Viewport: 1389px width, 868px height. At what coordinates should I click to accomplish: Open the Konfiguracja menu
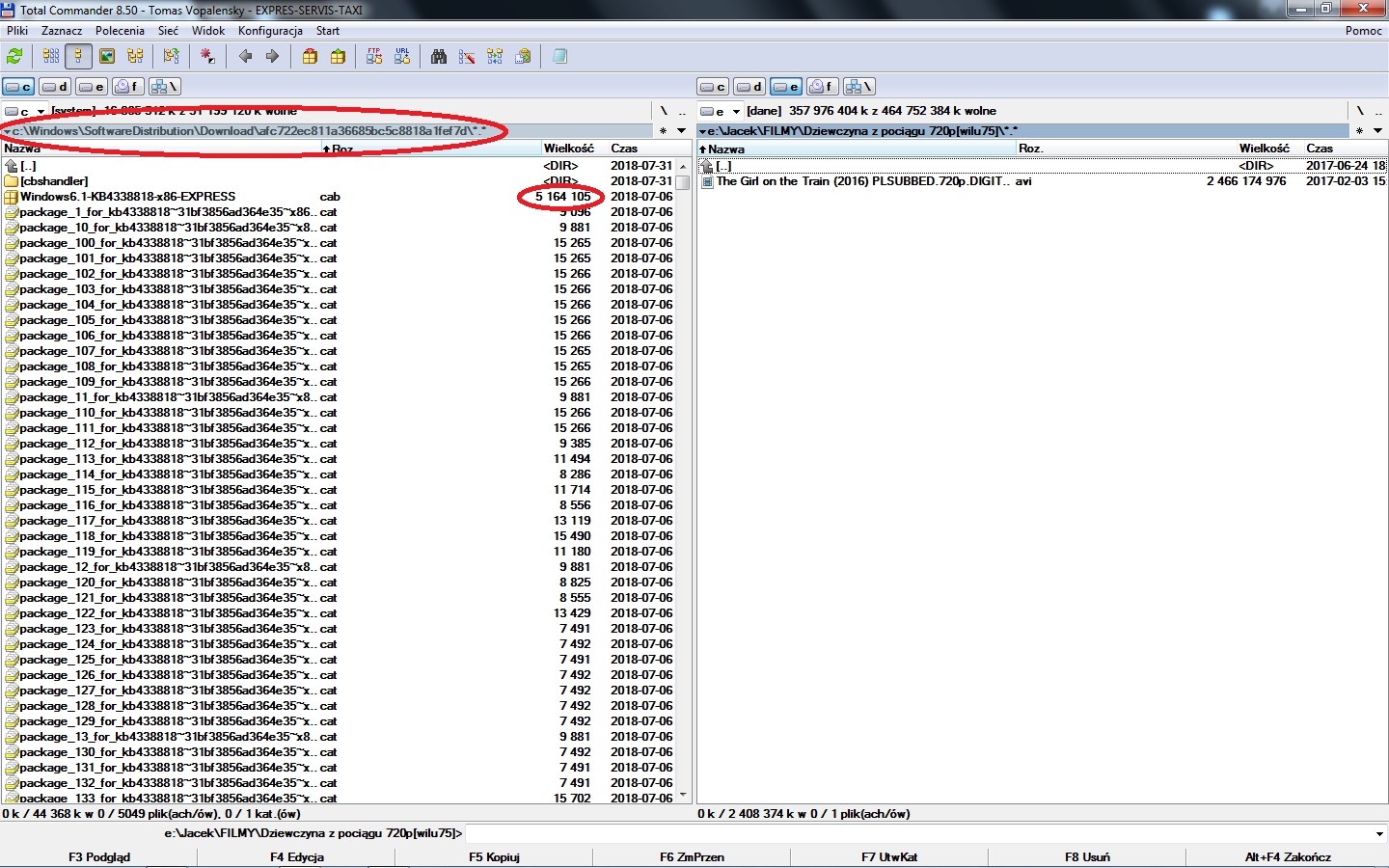271,31
